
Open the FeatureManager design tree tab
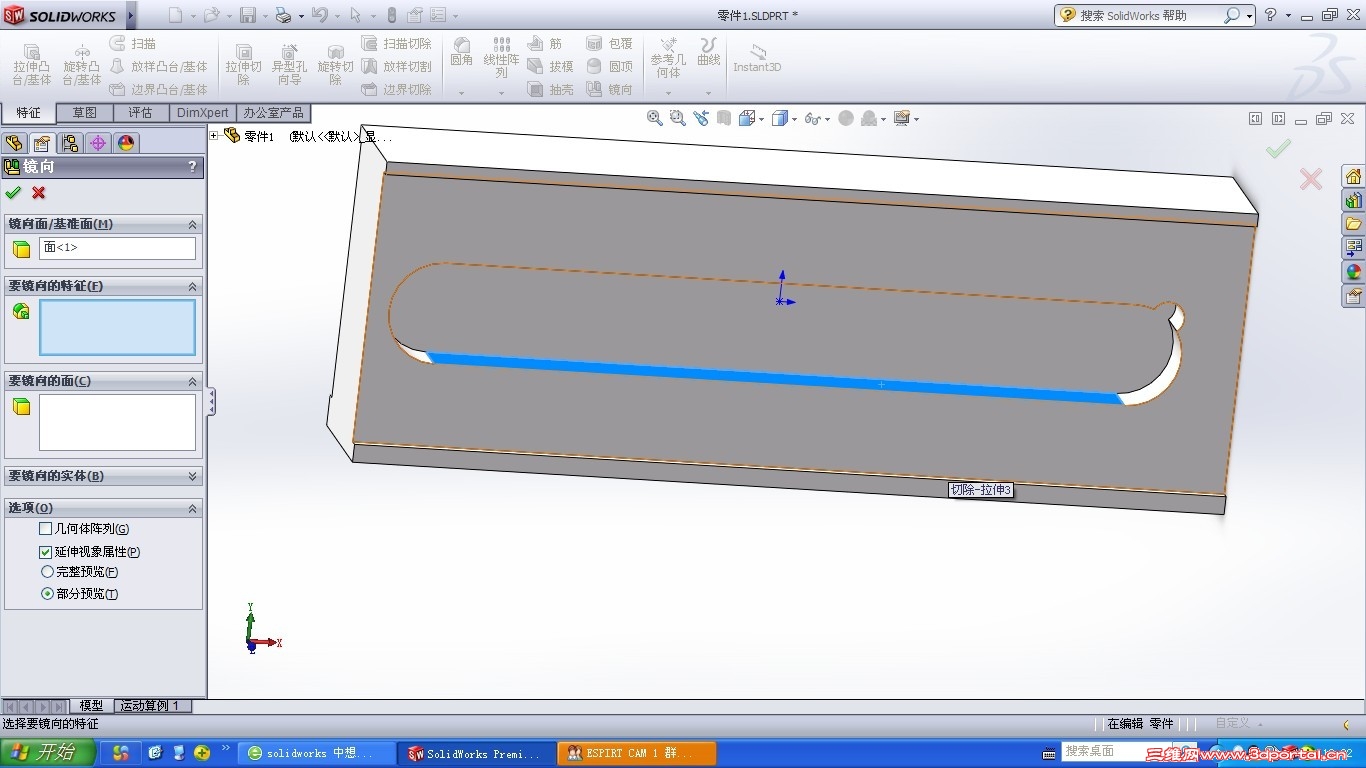click(x=14, y=143)
